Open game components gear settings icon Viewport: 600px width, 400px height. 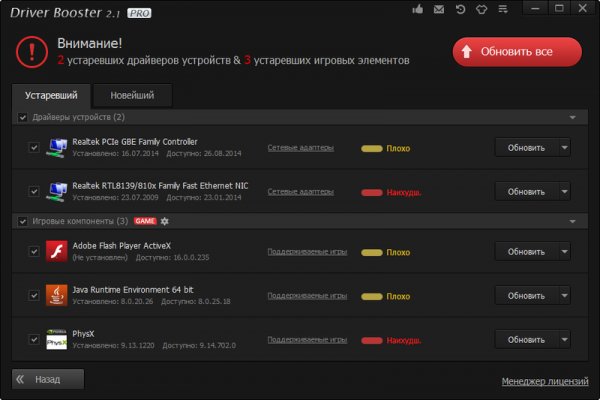pyautogui.click(x=165, y=221)
